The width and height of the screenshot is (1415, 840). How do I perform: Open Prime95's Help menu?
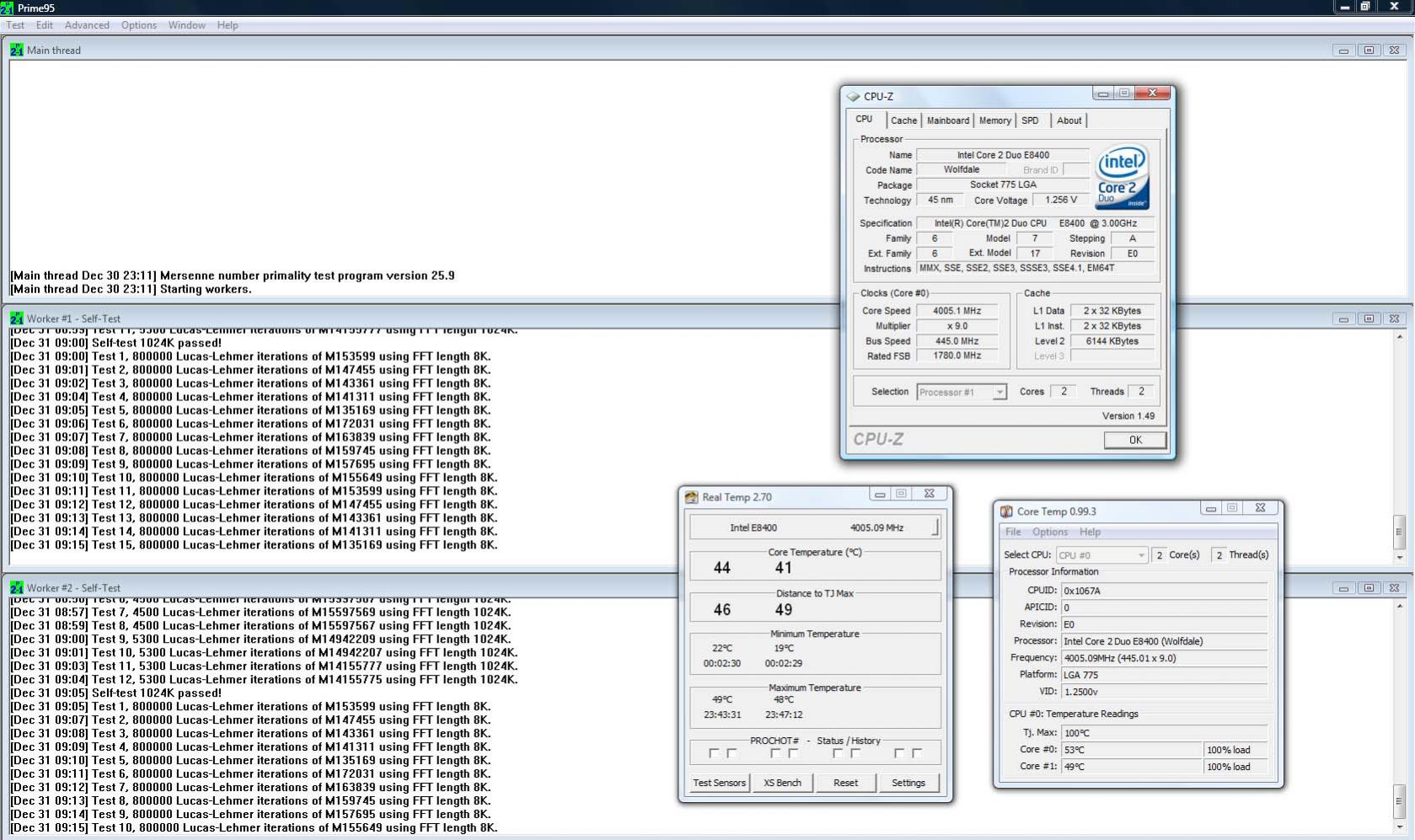pos(228,25)
